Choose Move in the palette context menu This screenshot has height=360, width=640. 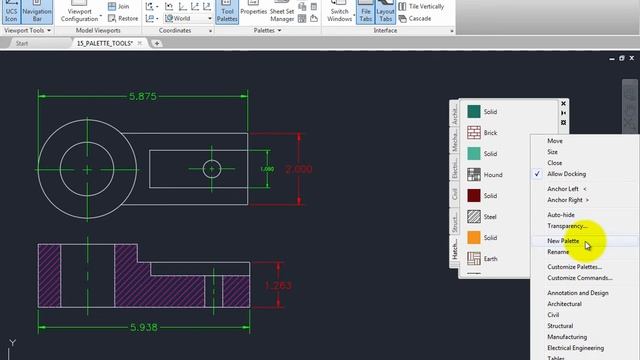(555, 141)
